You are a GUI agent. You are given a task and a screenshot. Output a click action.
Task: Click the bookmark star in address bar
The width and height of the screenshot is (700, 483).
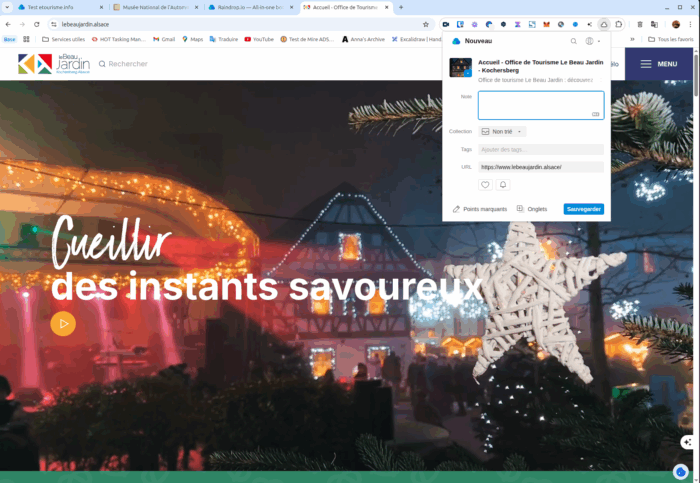coord(426,24)
